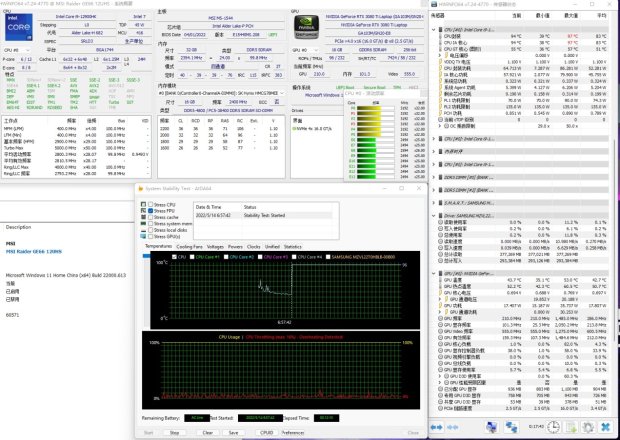Viewport: 620px width, 440px height.
Task: Switch to the Cooling Fans tab
Action: pyautogui.click(x=189, y=247)
